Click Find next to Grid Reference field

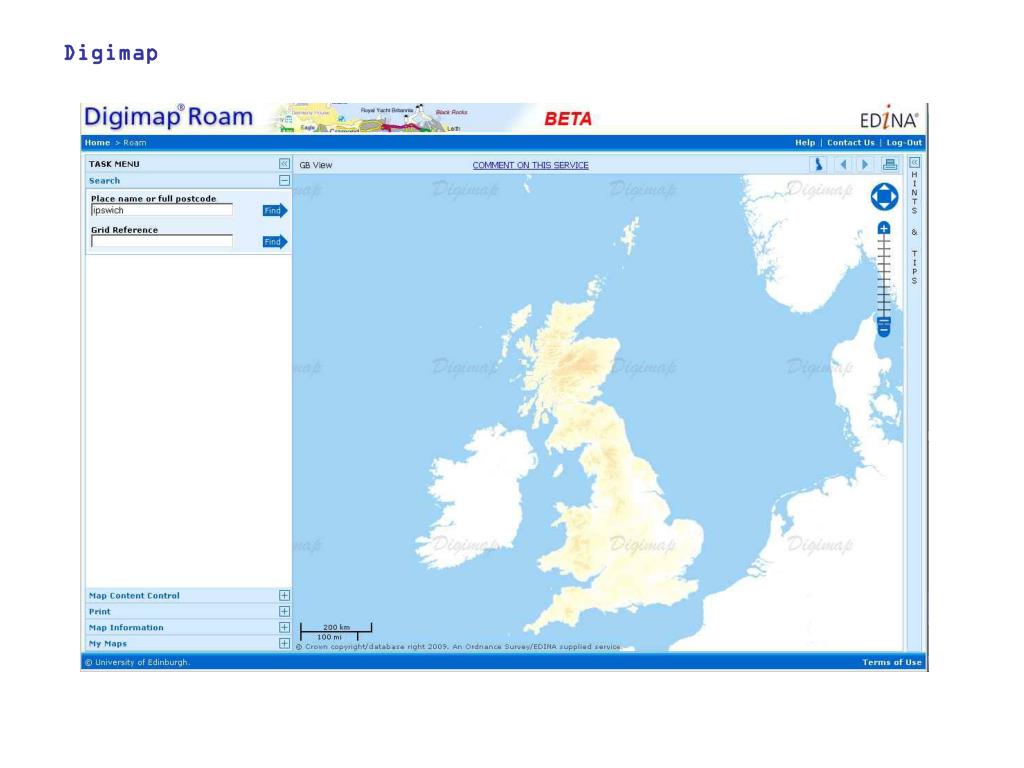coord(274,242)
